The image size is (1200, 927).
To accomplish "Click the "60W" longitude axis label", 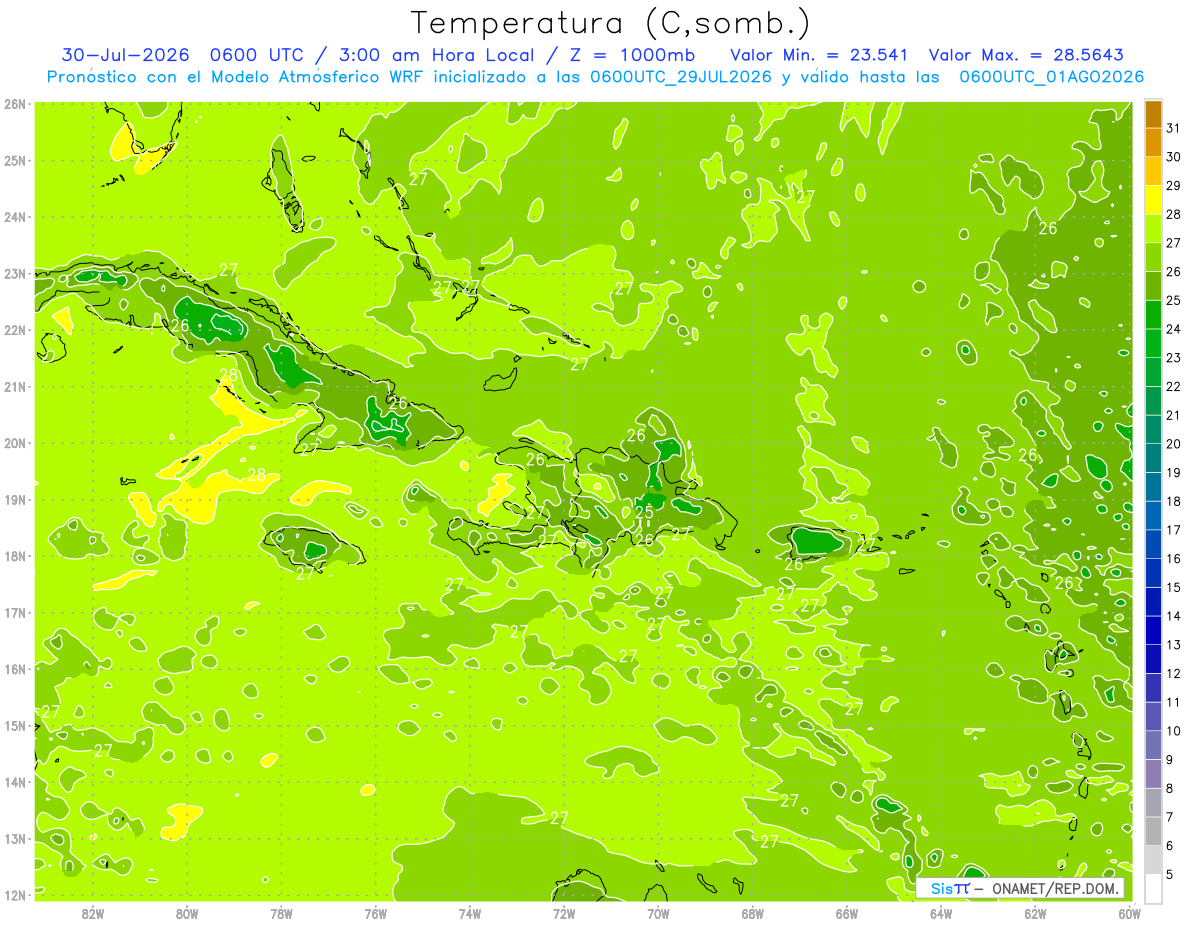I will pos(1129,914).
